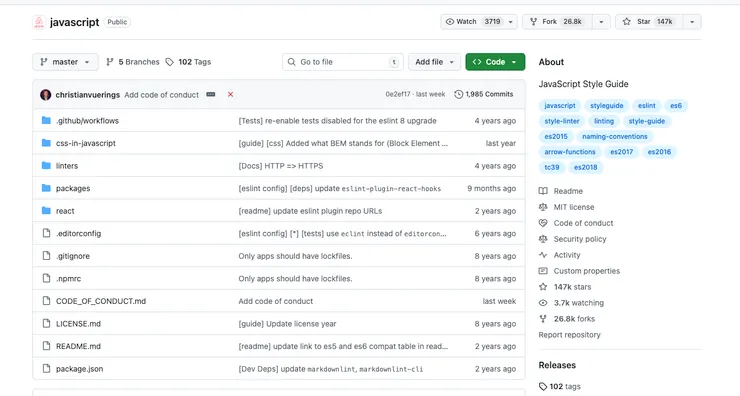Image resolution: width=740 pixels, height=396 pixels.
Task: View the 5 Branches link
Action: 133,62
